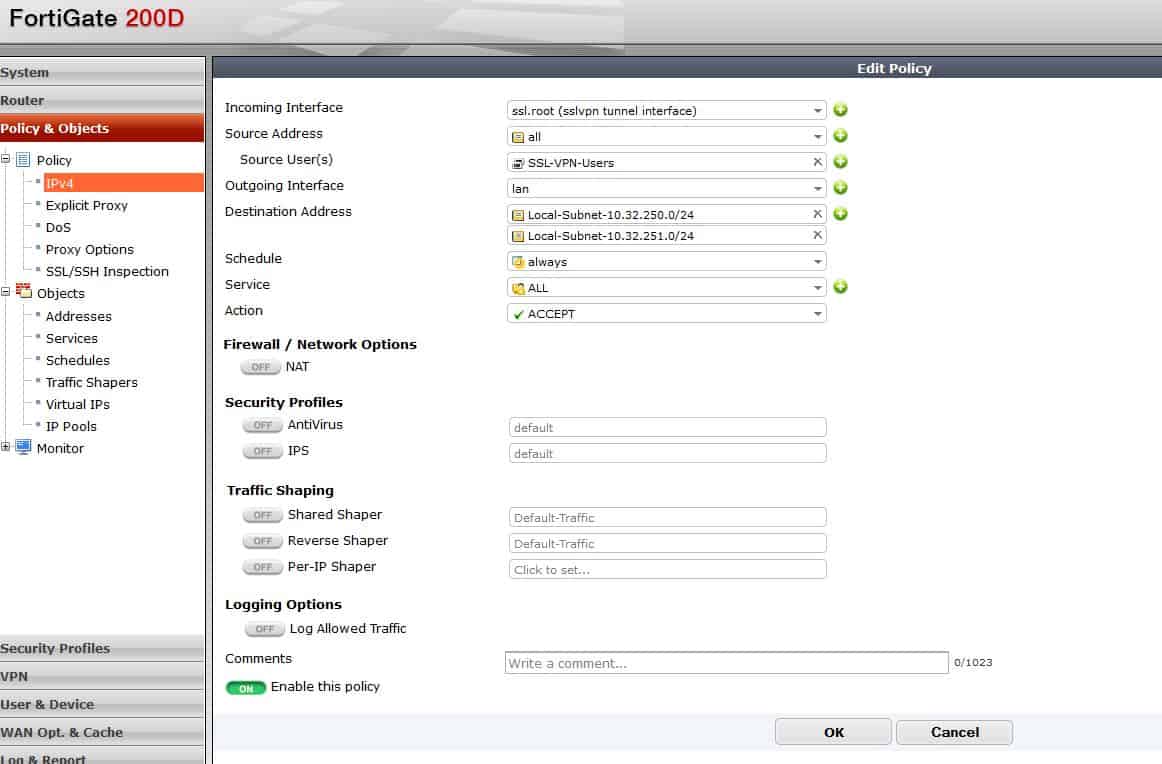Disable the Enable this policy switch
This screenshot has width=1162, height=764.
[x=246, y=687]
